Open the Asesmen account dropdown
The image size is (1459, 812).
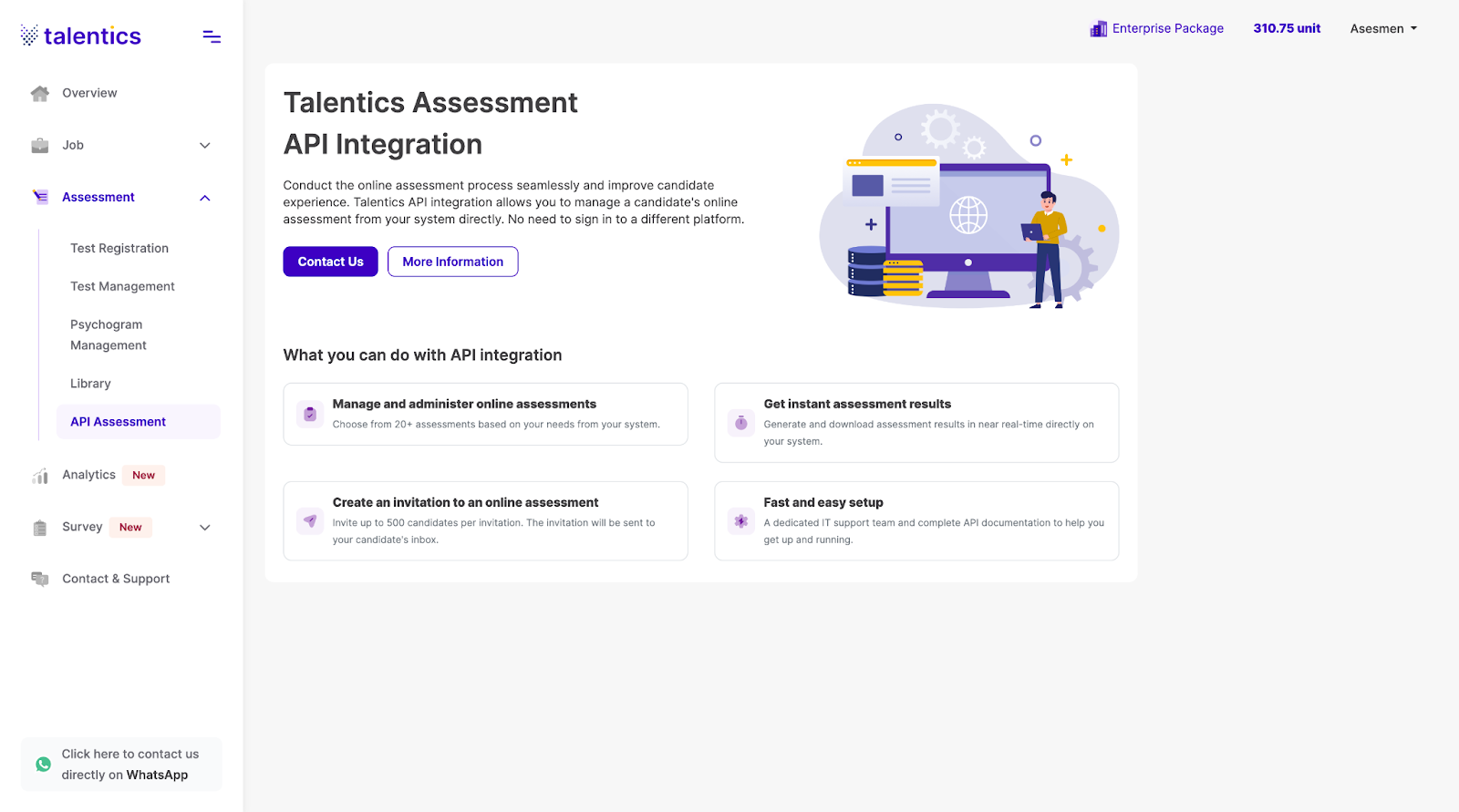(1383, 29)
